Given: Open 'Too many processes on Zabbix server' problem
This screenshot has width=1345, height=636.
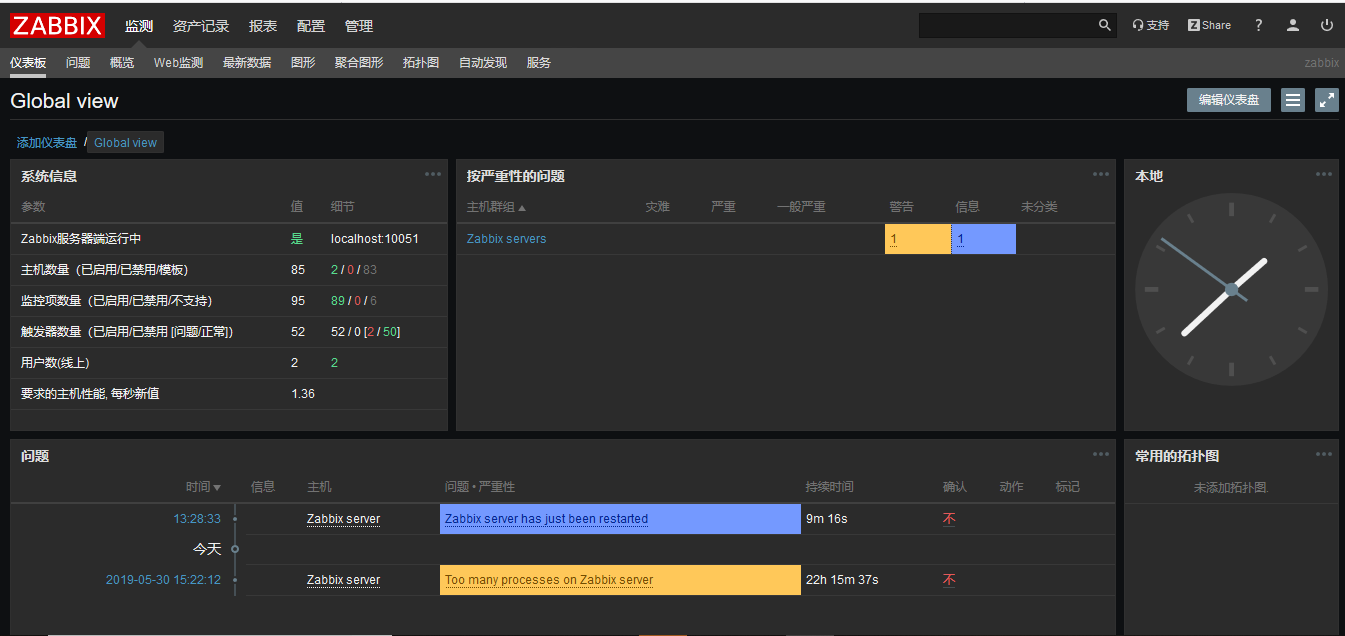Looking at the screenshot, I should tap(549, 580).
